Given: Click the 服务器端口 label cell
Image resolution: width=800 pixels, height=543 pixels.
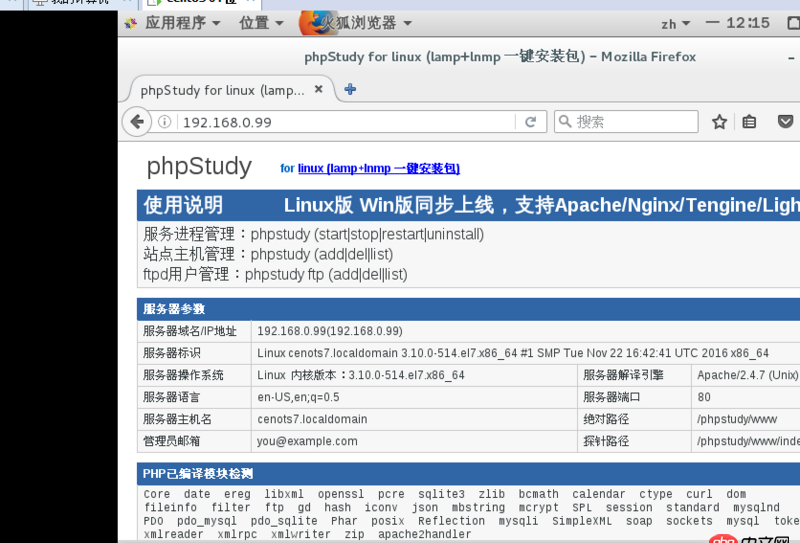Looking at the screenshot, I should [x=634, y=397].
